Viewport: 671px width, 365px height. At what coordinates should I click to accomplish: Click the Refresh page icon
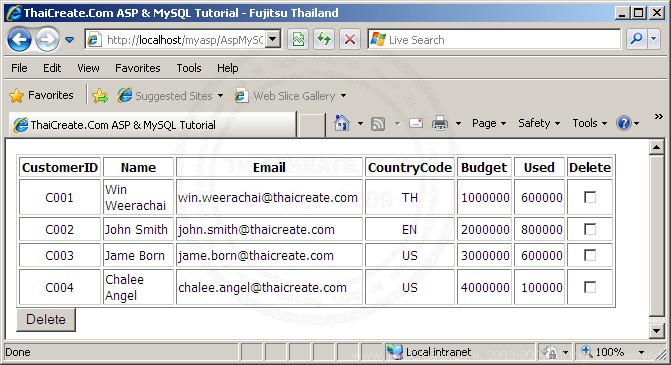point(324,40)
